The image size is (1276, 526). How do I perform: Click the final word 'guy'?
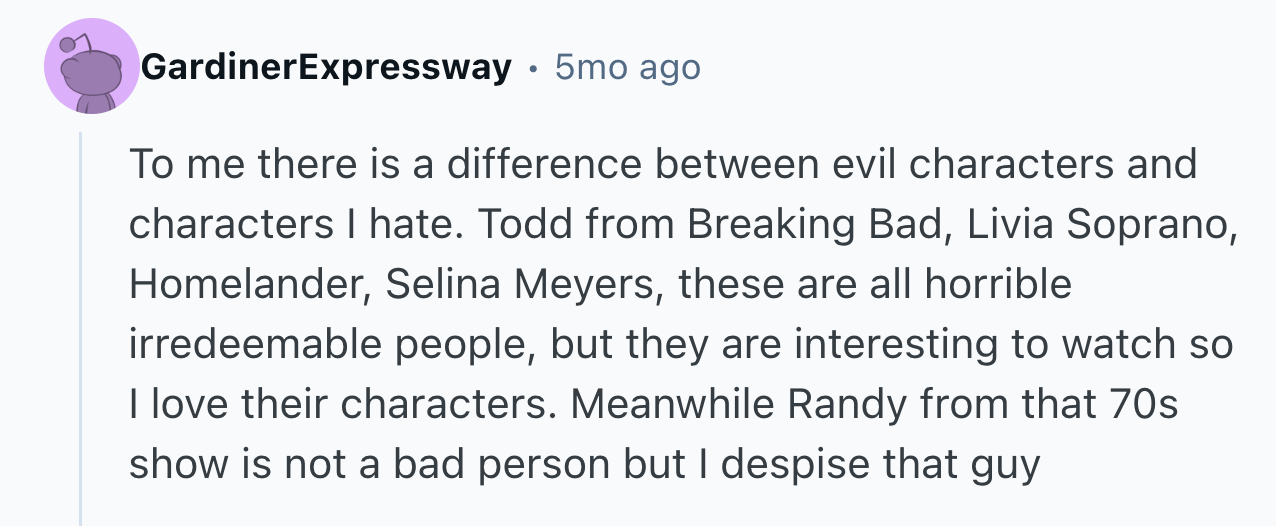coord(1004,465)
